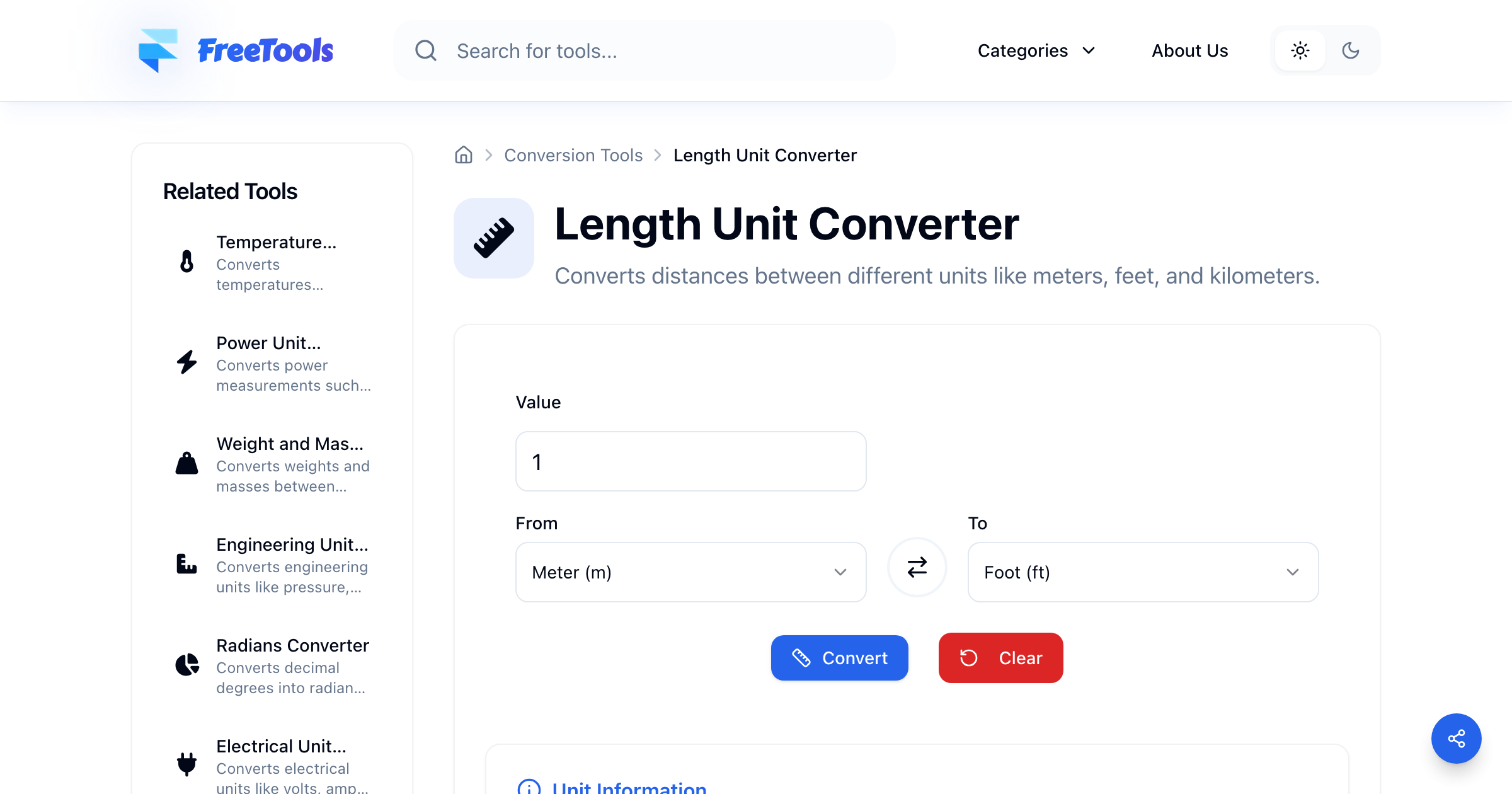This screenshot has height=794, width=1512.
Task: Open the Temperature... related tool
Action: coord(273,262)
